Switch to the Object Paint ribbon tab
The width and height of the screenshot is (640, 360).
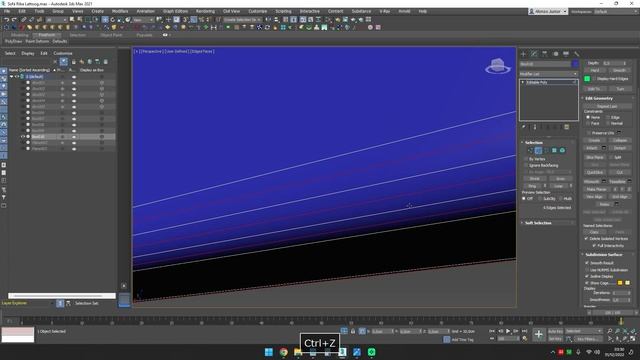click(111, 36)
